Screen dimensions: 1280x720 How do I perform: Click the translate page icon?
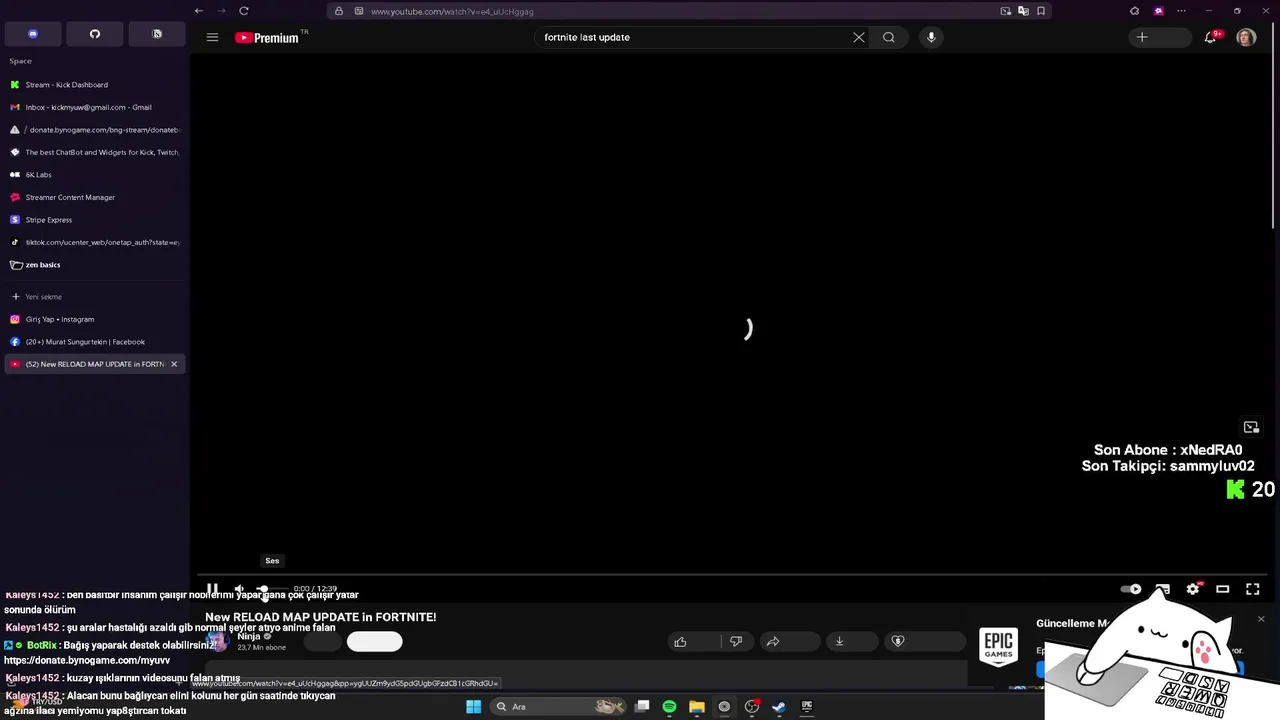(1023, 11)
